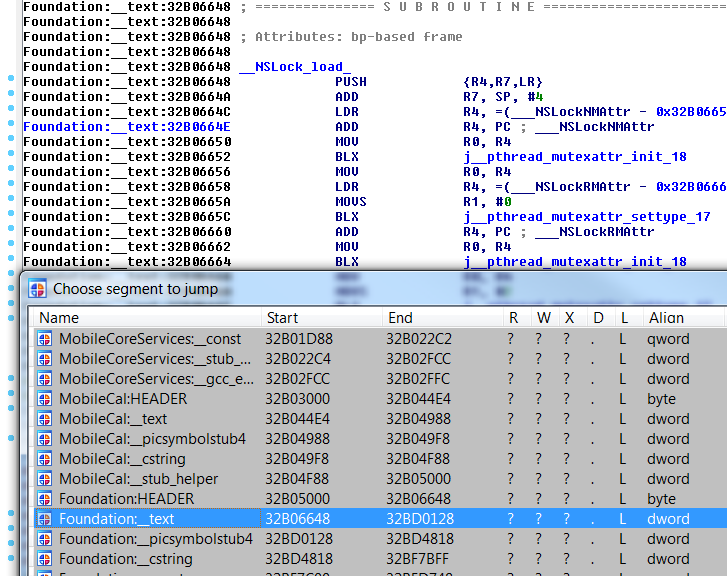Select the Foundation:HEADER segment row
The height and width of the screenshot is (576, 727).
[380, 499]
